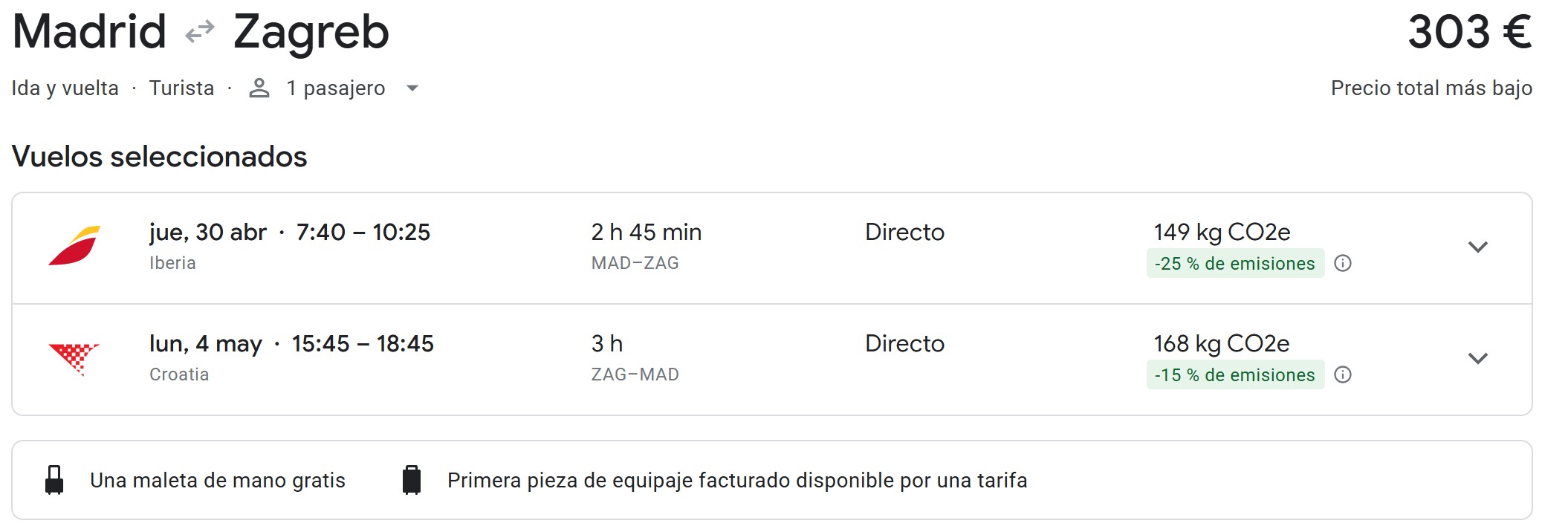Click the -15 % de emisiones badge
Screen dimensions: 1568x532
coord(1234,375)
